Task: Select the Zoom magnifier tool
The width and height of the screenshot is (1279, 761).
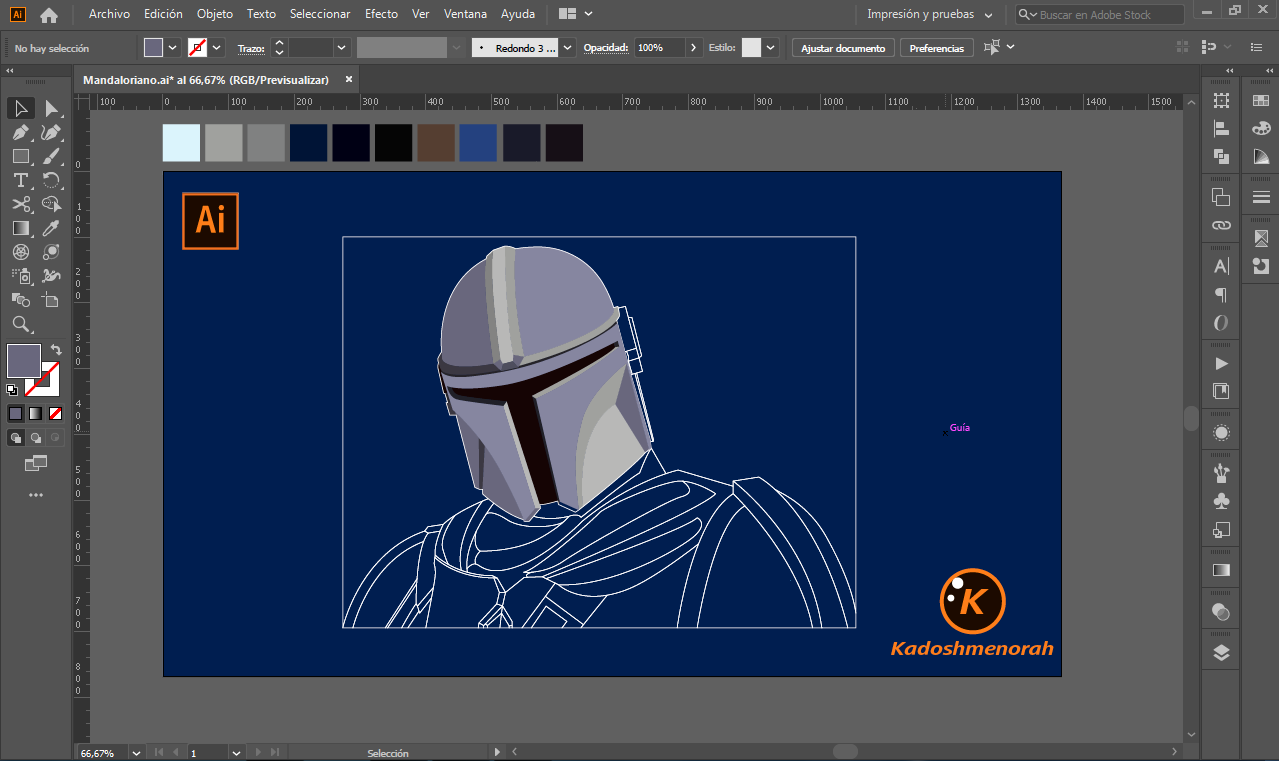Action: (20, 324)
